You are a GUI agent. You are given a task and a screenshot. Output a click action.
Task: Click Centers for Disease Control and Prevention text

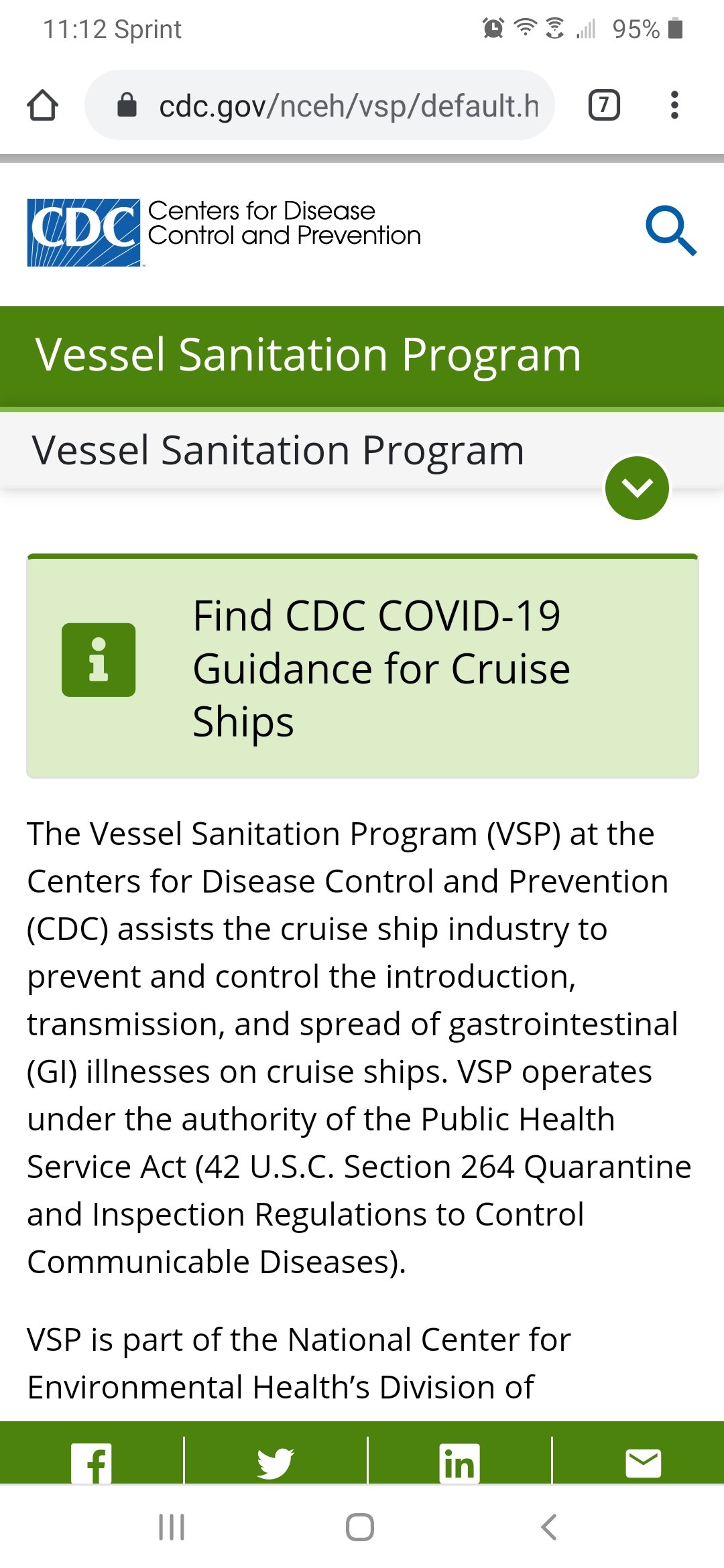pos(284,223)
